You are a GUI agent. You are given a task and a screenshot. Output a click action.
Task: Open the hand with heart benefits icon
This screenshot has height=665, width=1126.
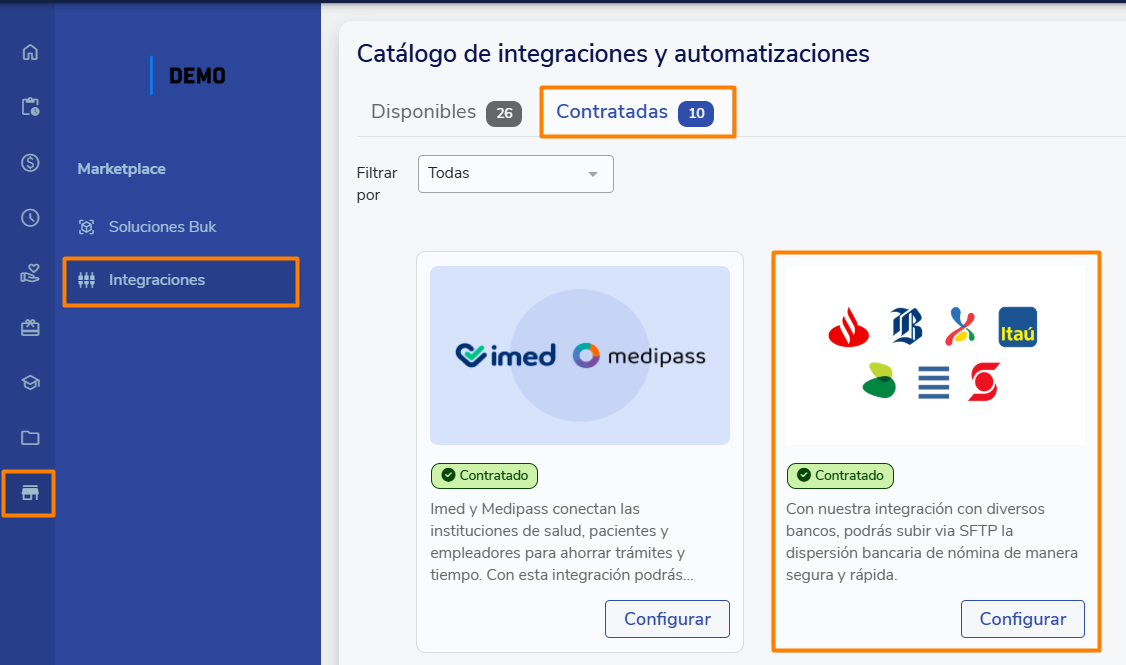click(30, 272)
